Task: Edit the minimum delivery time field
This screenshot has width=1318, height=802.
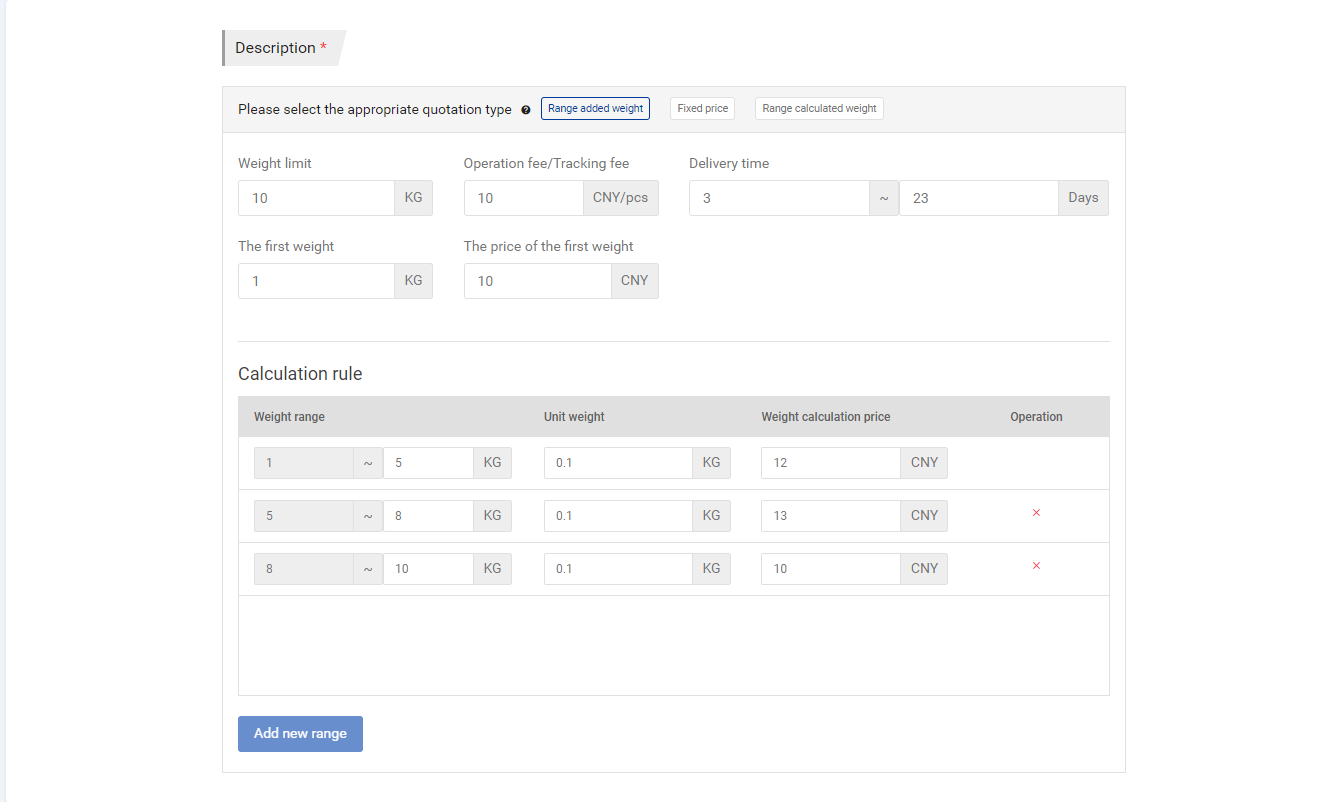Action: 778,198
